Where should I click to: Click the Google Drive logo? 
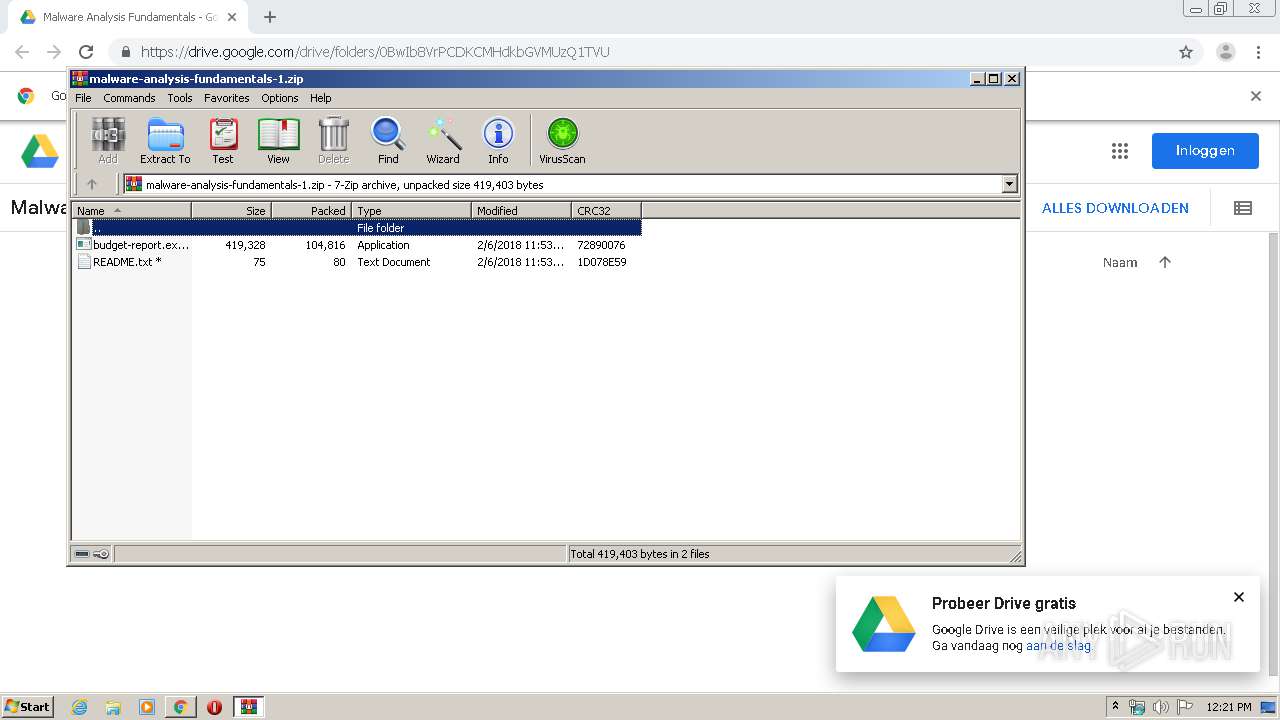41,151
